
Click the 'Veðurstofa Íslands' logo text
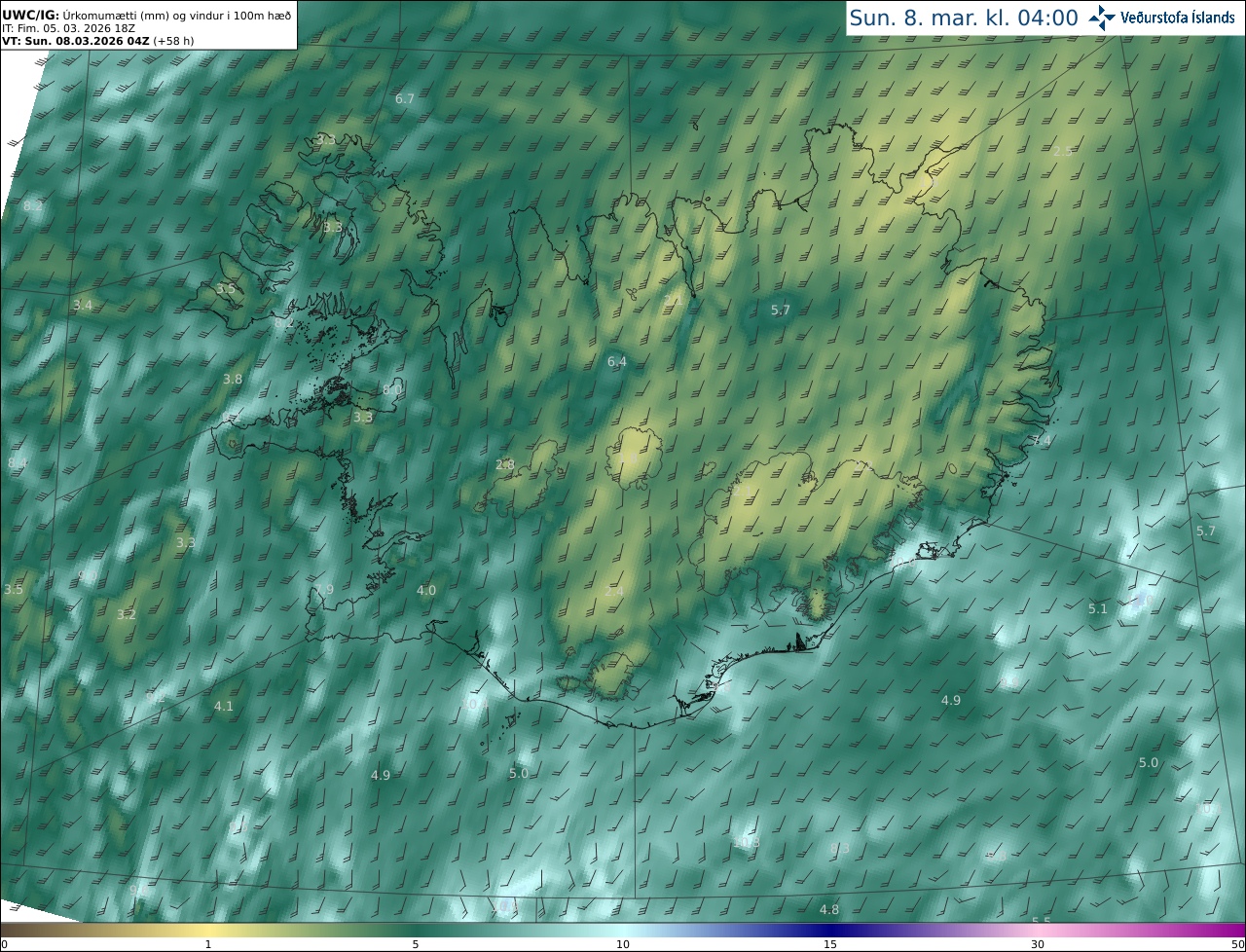(x=1178, y=18)
